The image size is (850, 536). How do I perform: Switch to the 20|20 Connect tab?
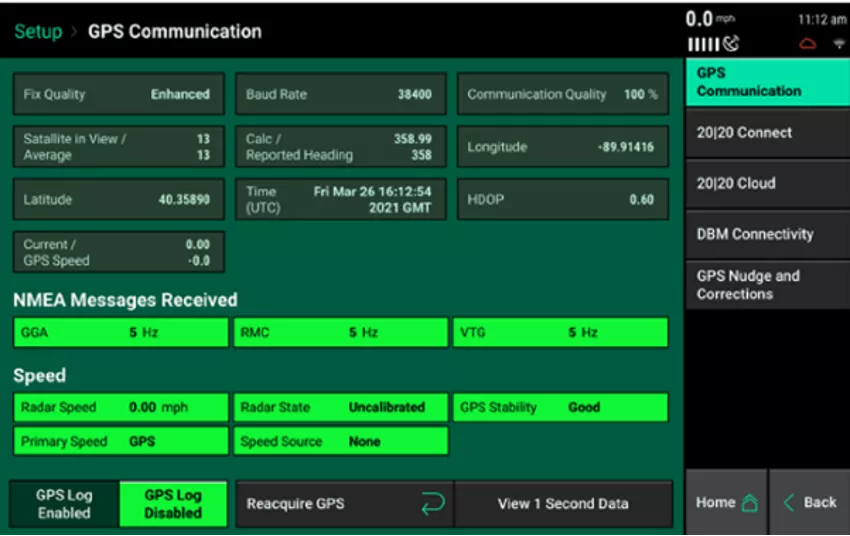click(x=766, y=133)
